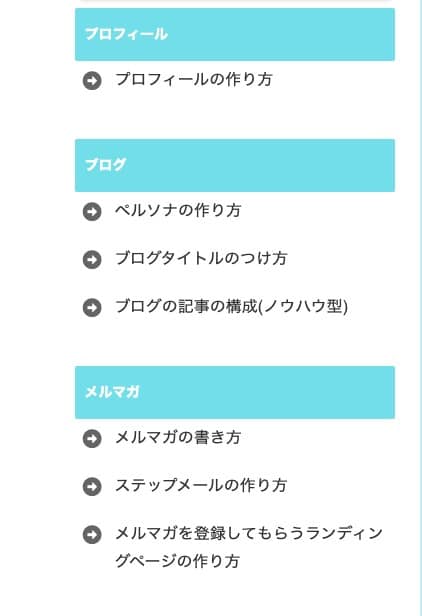Click the light blue プロフィール banner bar
The height and width of the screenshot is (616, 422).
tap(235, 35)
